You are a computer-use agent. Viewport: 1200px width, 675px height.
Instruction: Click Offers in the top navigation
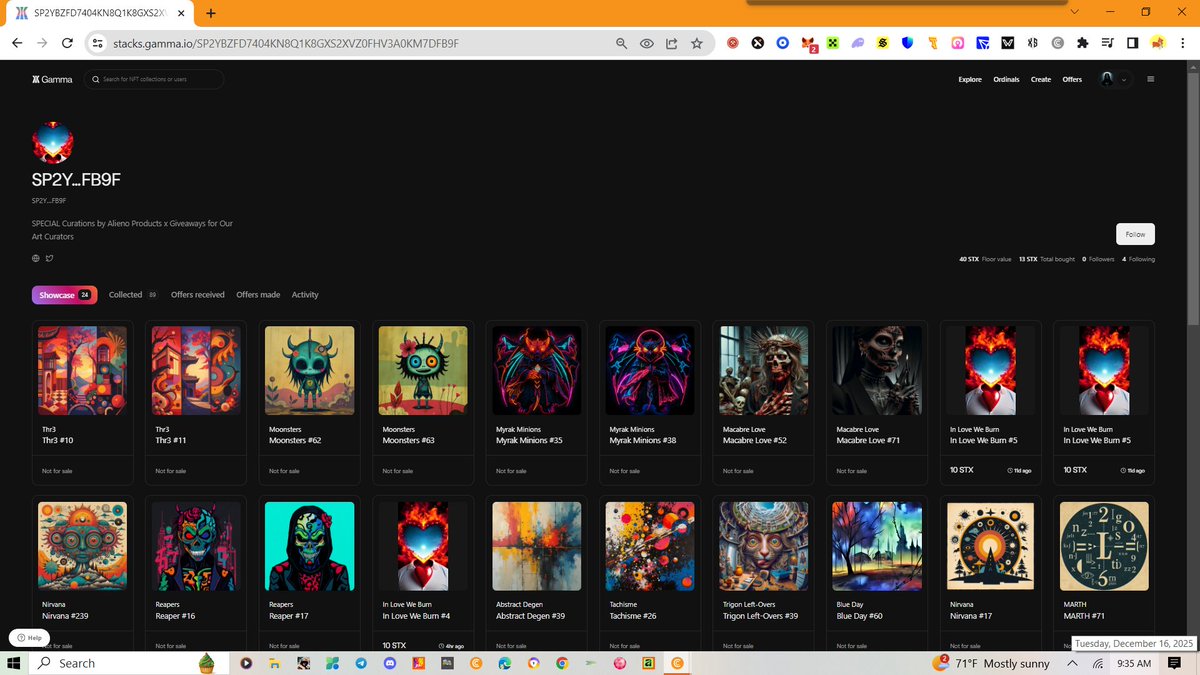pyautogui.click(x=1072, y=79)
